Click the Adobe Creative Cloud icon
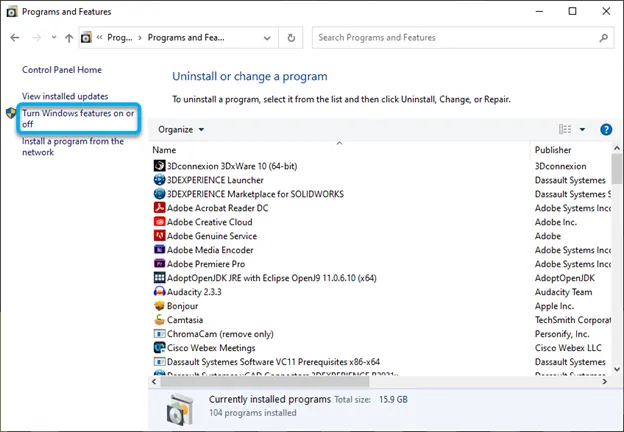 [159, 222]
